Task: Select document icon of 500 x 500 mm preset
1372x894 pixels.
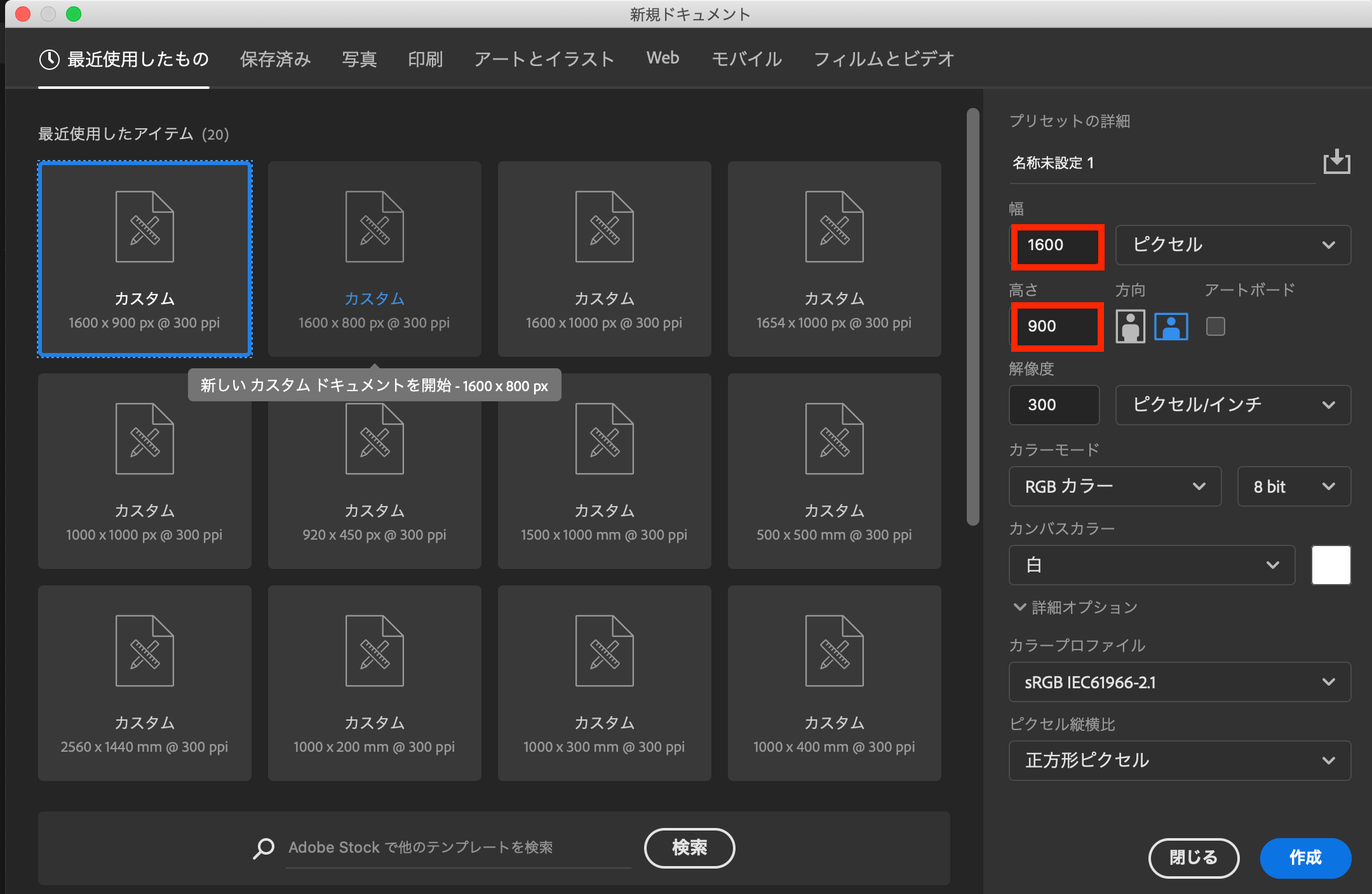Action: tap(834, 439)
